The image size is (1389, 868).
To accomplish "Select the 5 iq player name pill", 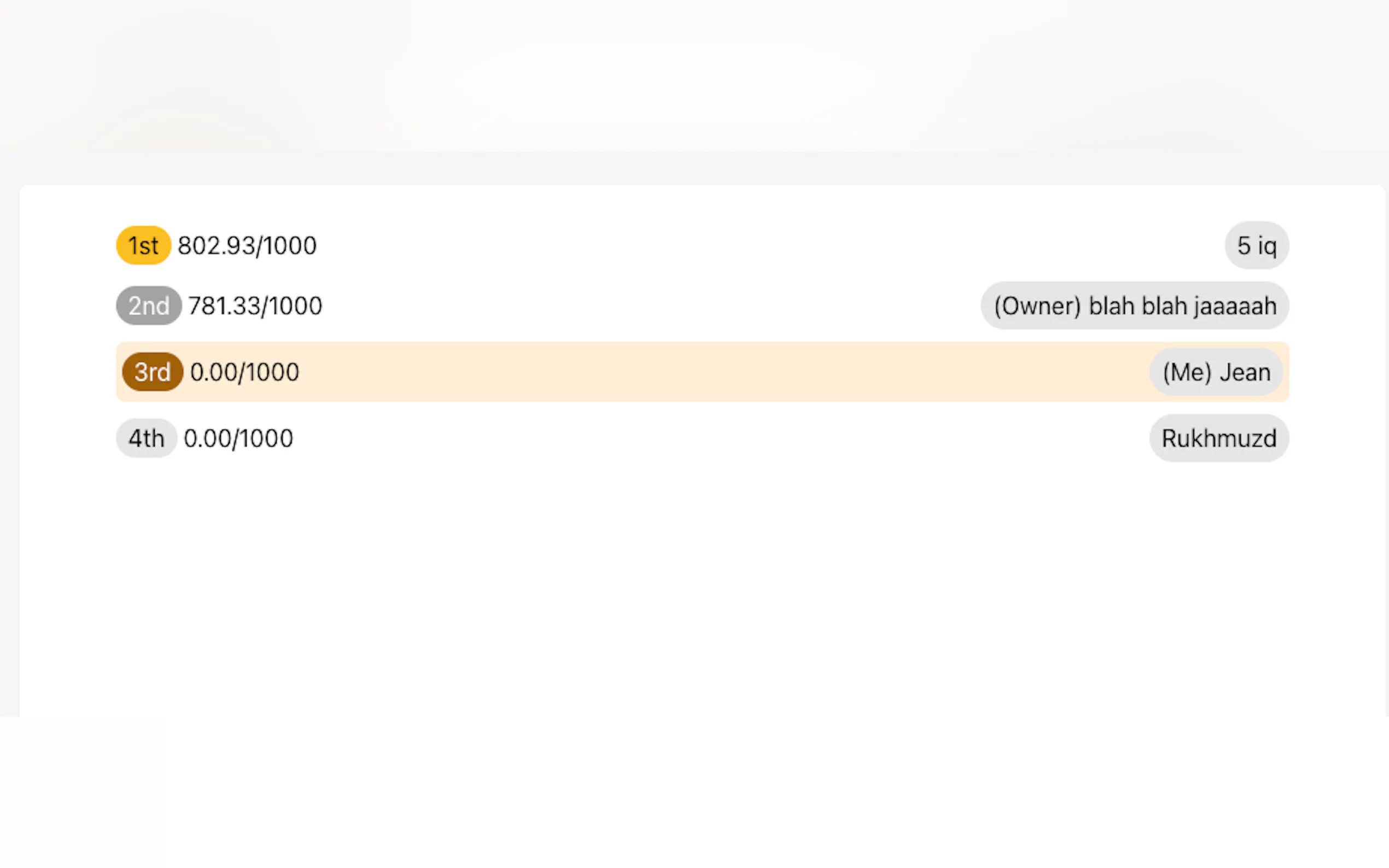I will tap(1256, 245).
